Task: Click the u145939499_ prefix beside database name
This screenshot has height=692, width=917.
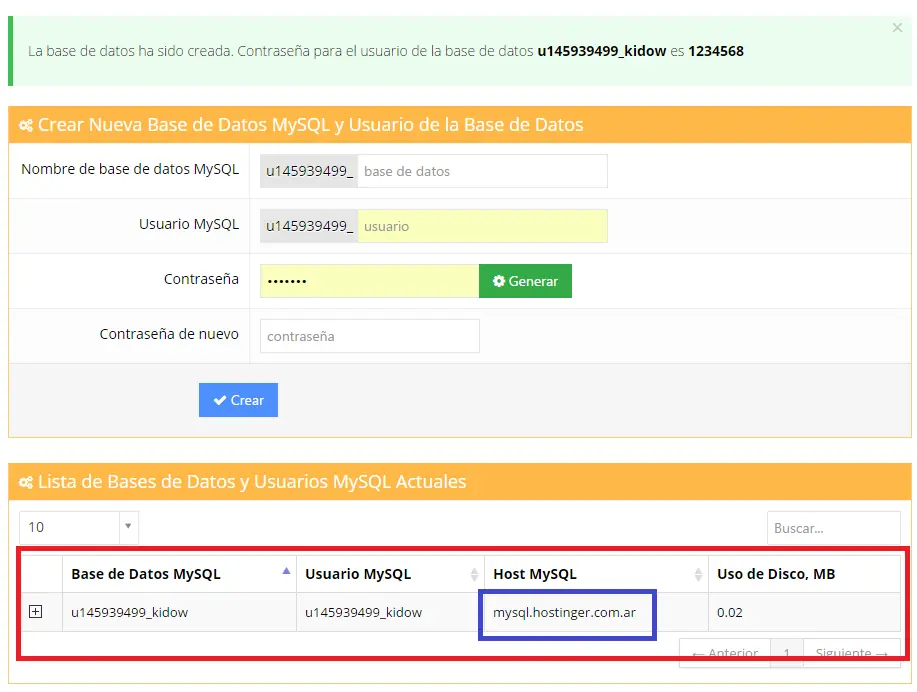Action: 309,171
